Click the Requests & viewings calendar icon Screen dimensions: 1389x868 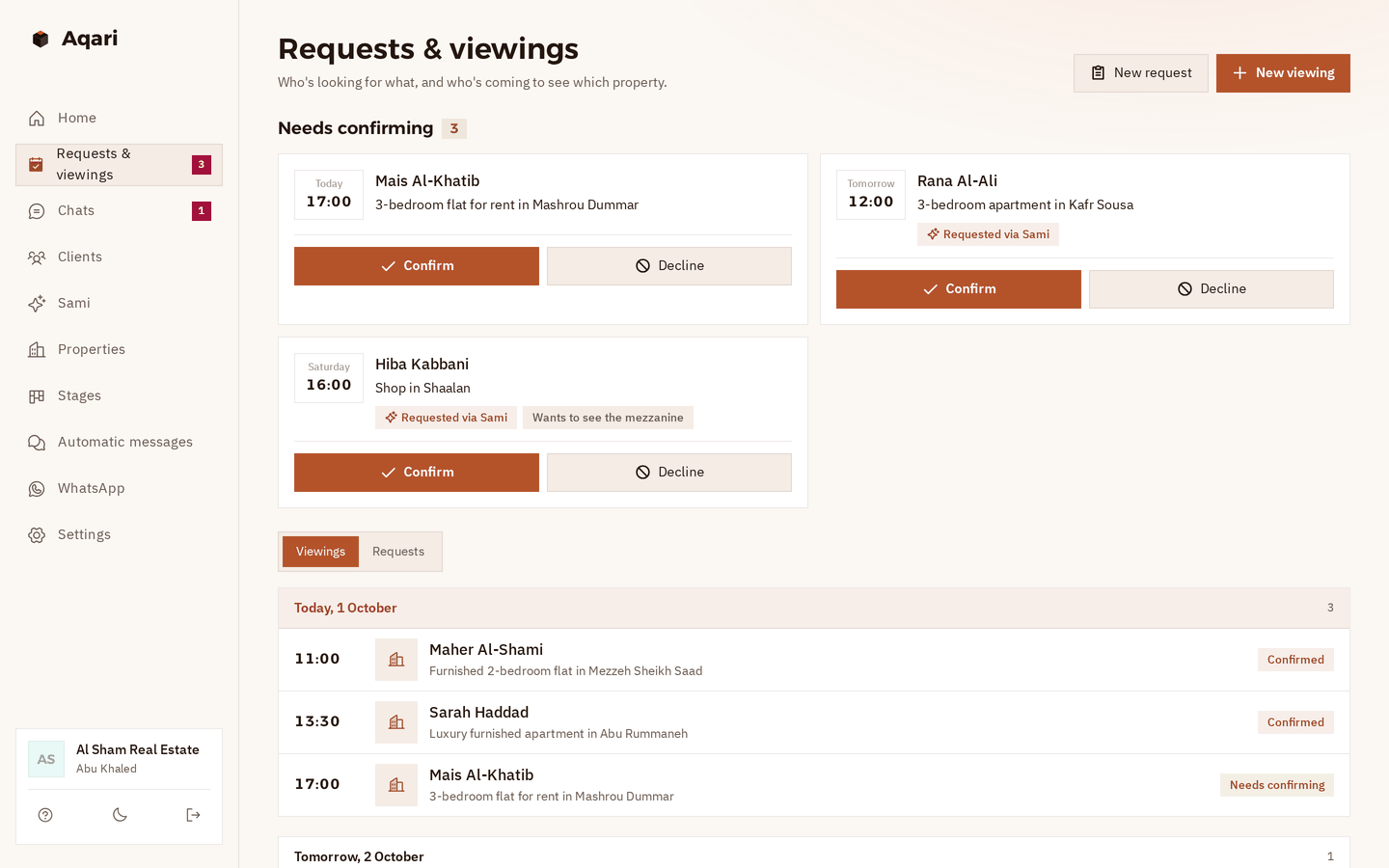pos(36,165)
